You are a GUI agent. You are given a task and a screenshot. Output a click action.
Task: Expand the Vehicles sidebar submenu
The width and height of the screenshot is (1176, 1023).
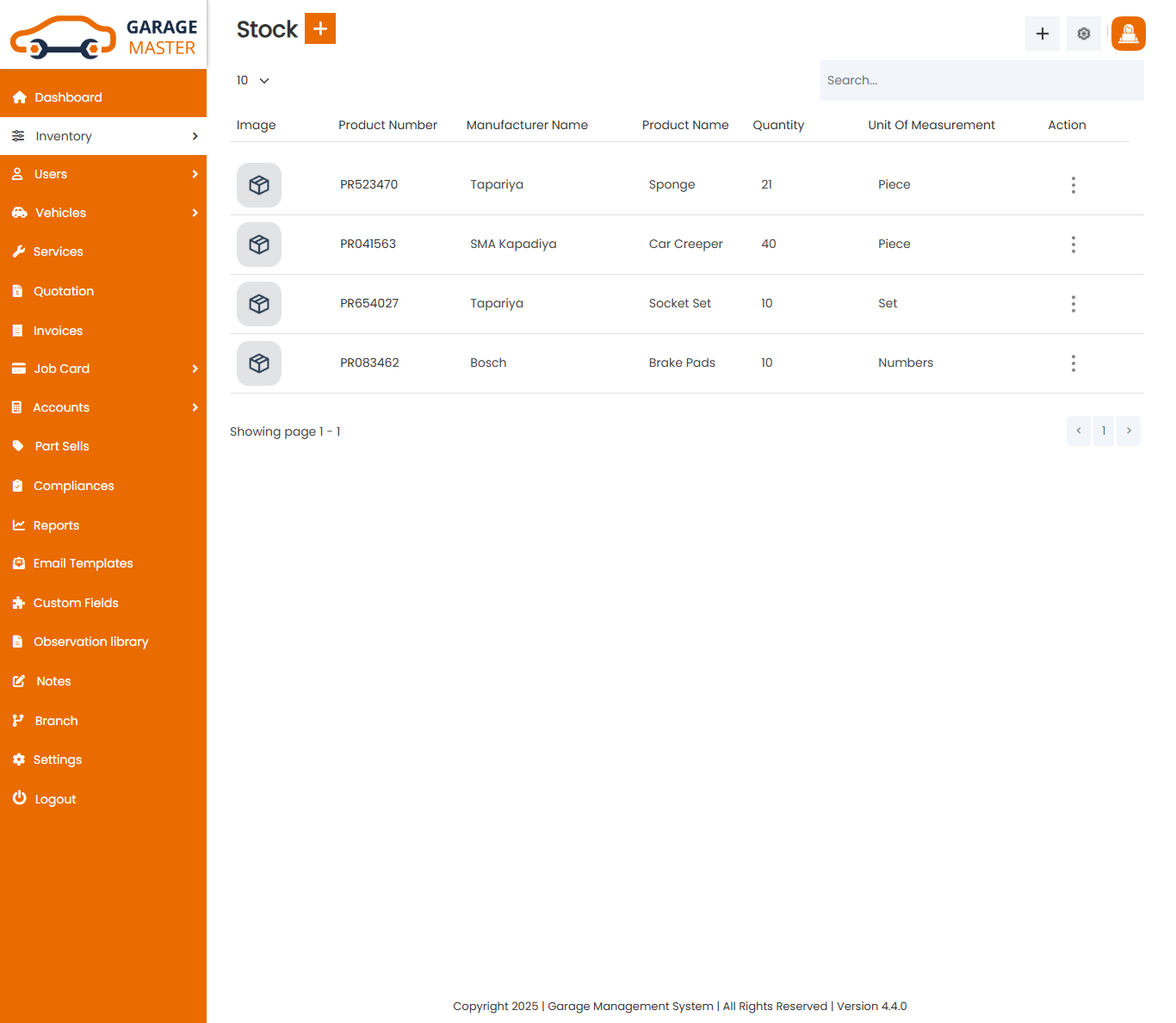click(103, 213)
